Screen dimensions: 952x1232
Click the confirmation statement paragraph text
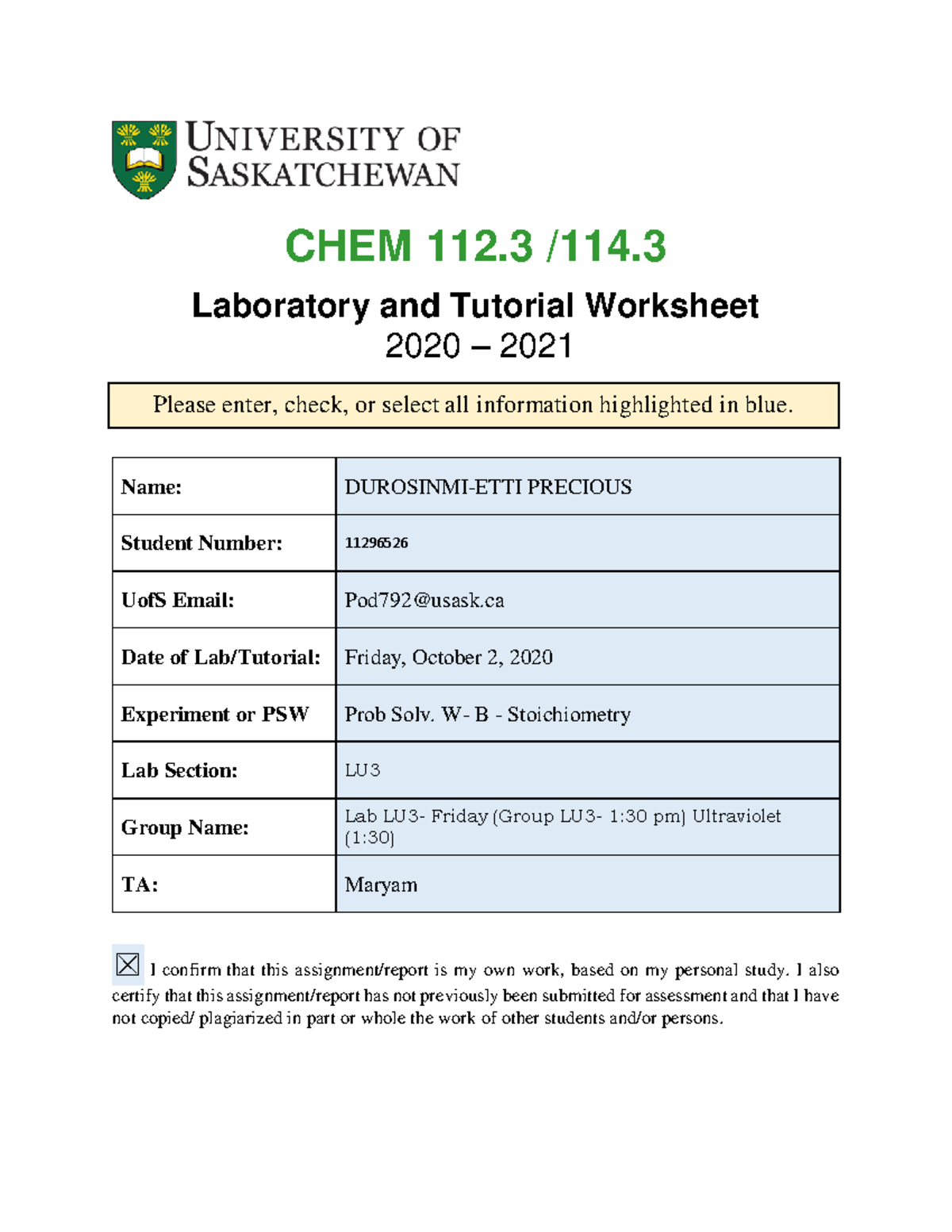[x=476, y=993]
